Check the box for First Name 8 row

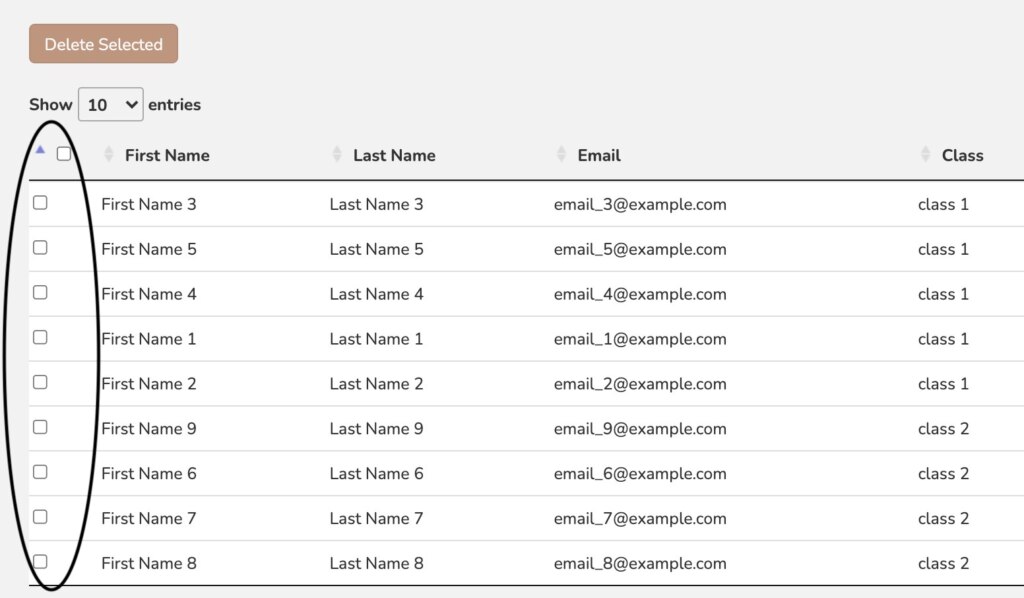pos(40,561)
